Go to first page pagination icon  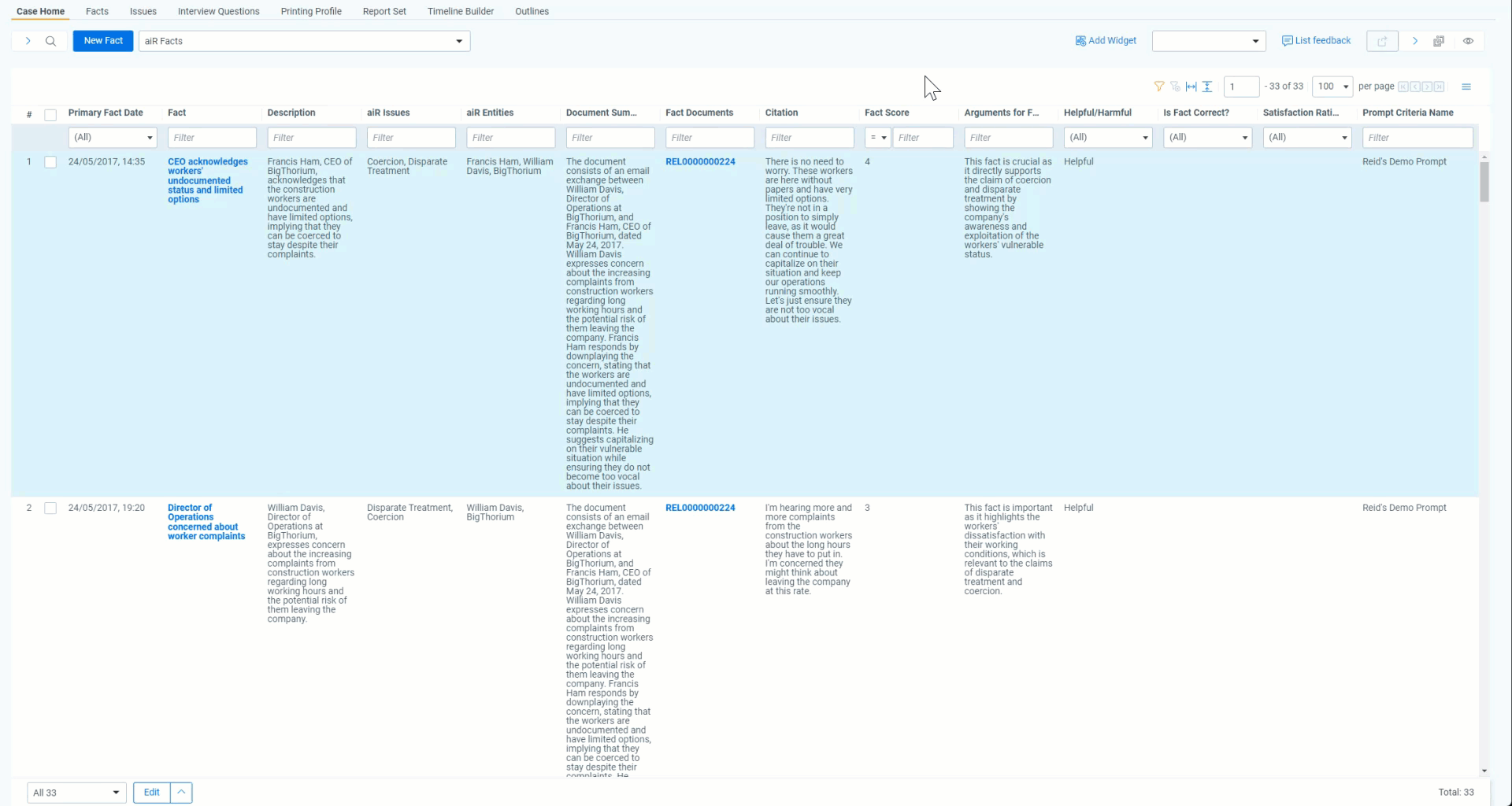(x=1403, y=87)
